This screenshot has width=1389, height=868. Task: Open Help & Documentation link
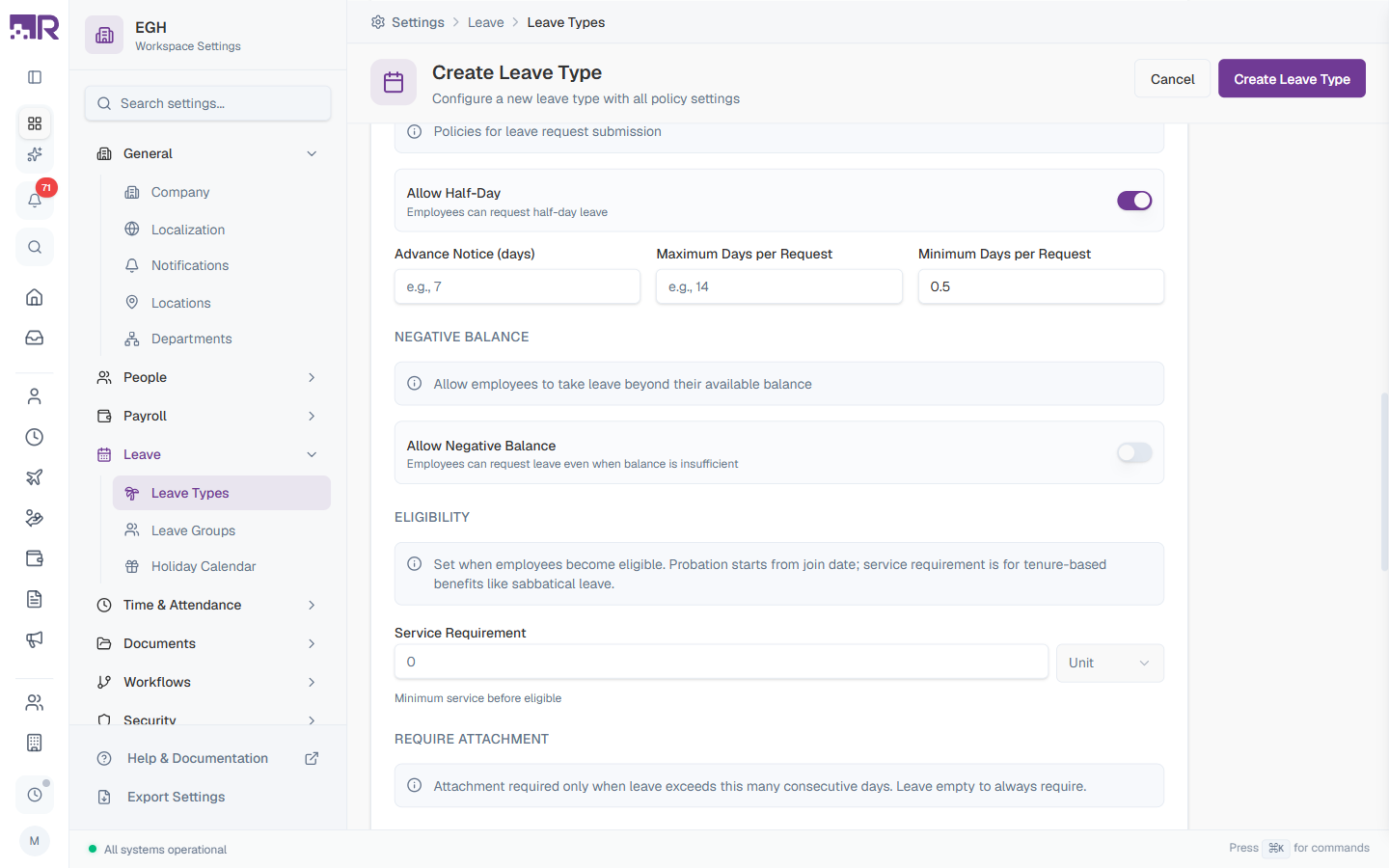[207, 759]
